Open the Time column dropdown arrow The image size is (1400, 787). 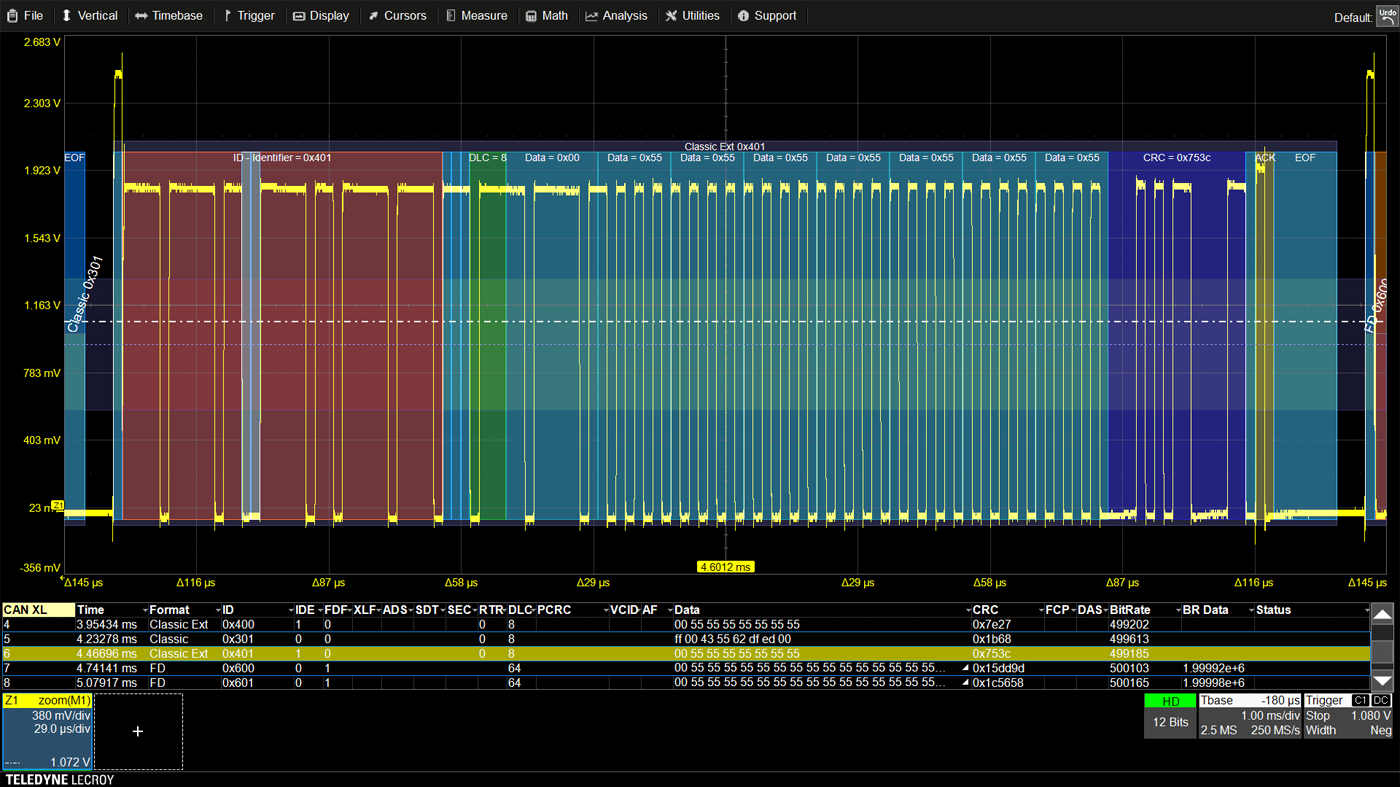[145, 610]
